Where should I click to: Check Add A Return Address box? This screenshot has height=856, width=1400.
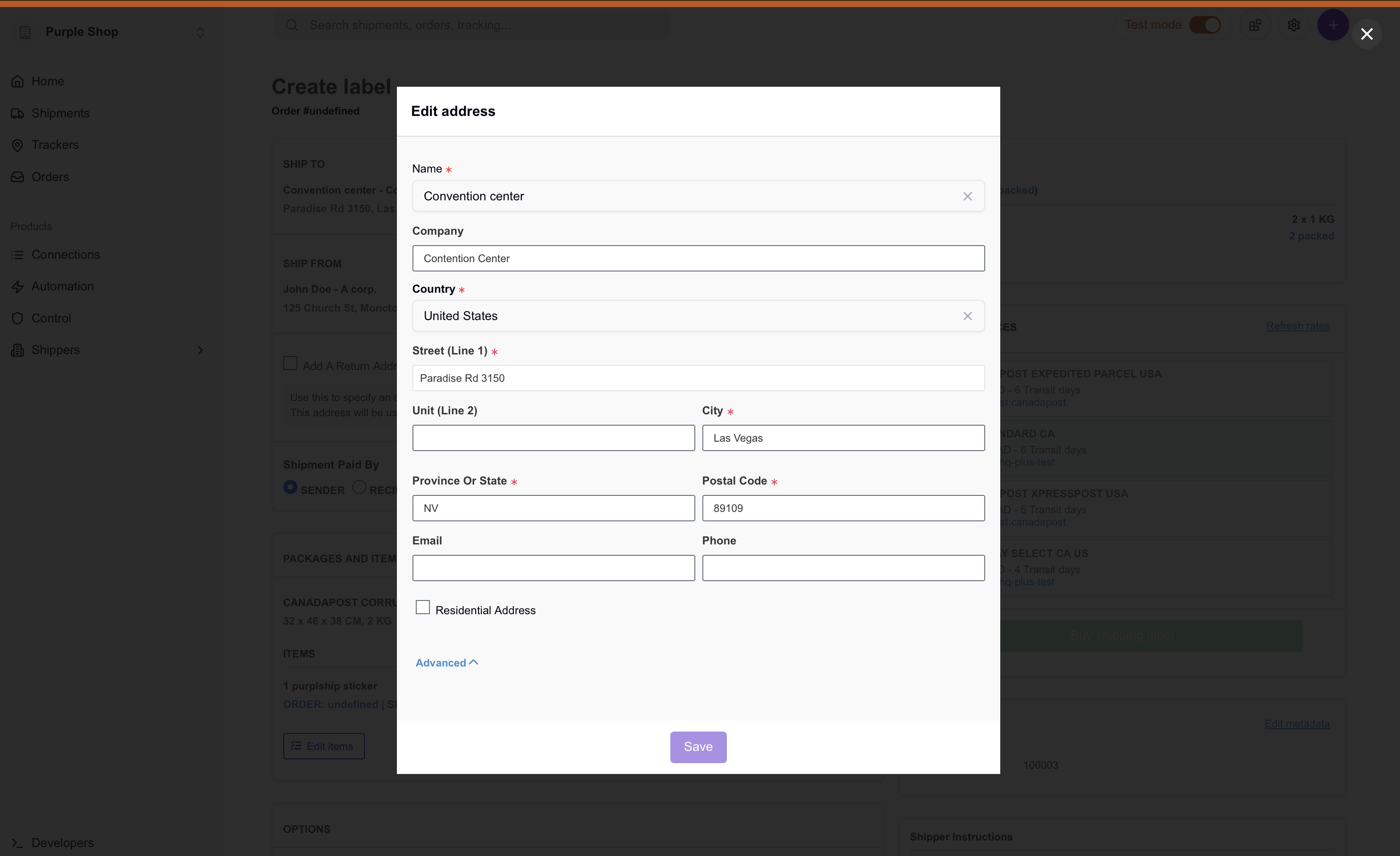point(290,363)
